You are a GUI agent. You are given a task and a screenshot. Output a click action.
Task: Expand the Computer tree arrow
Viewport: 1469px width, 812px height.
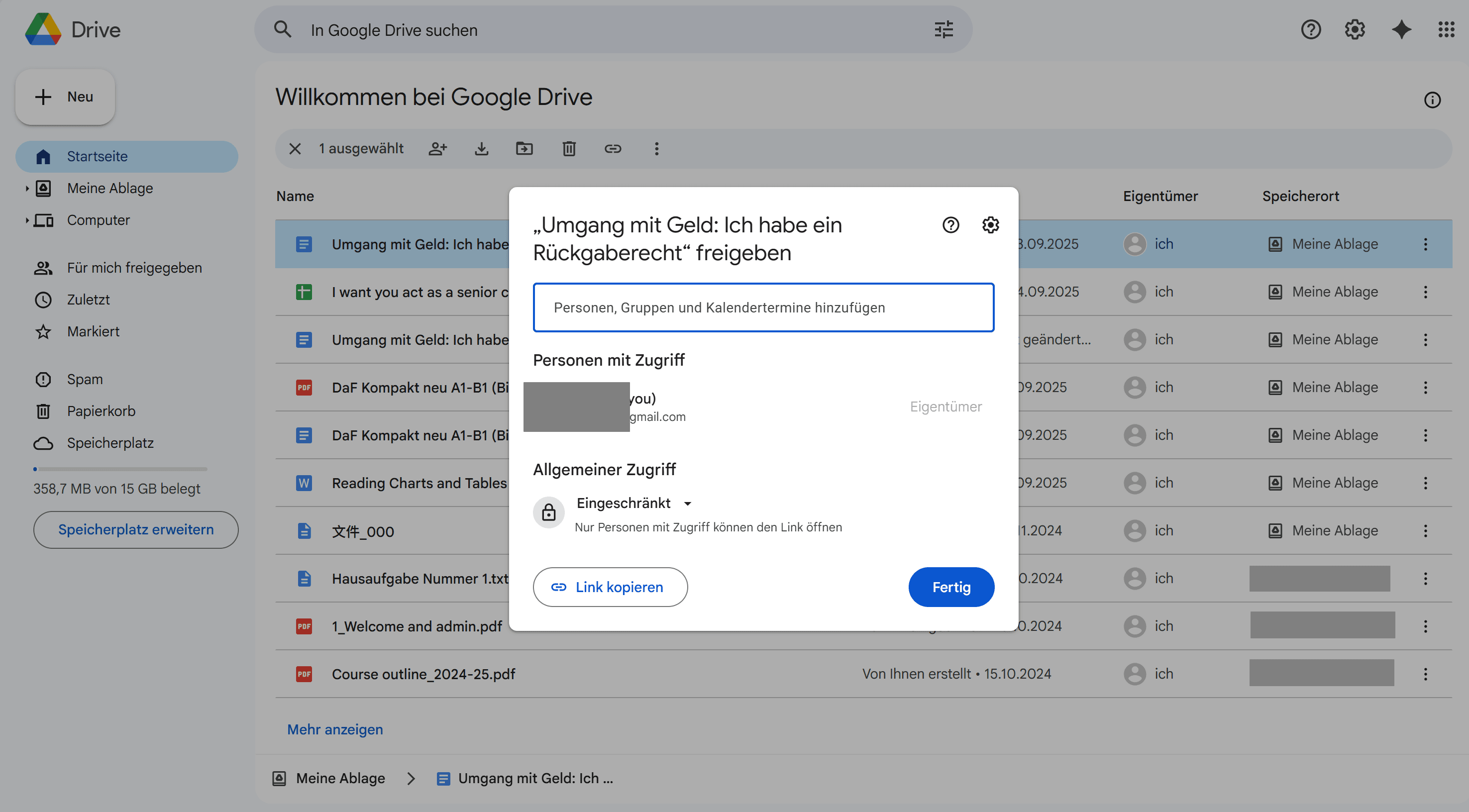point(26,220)
